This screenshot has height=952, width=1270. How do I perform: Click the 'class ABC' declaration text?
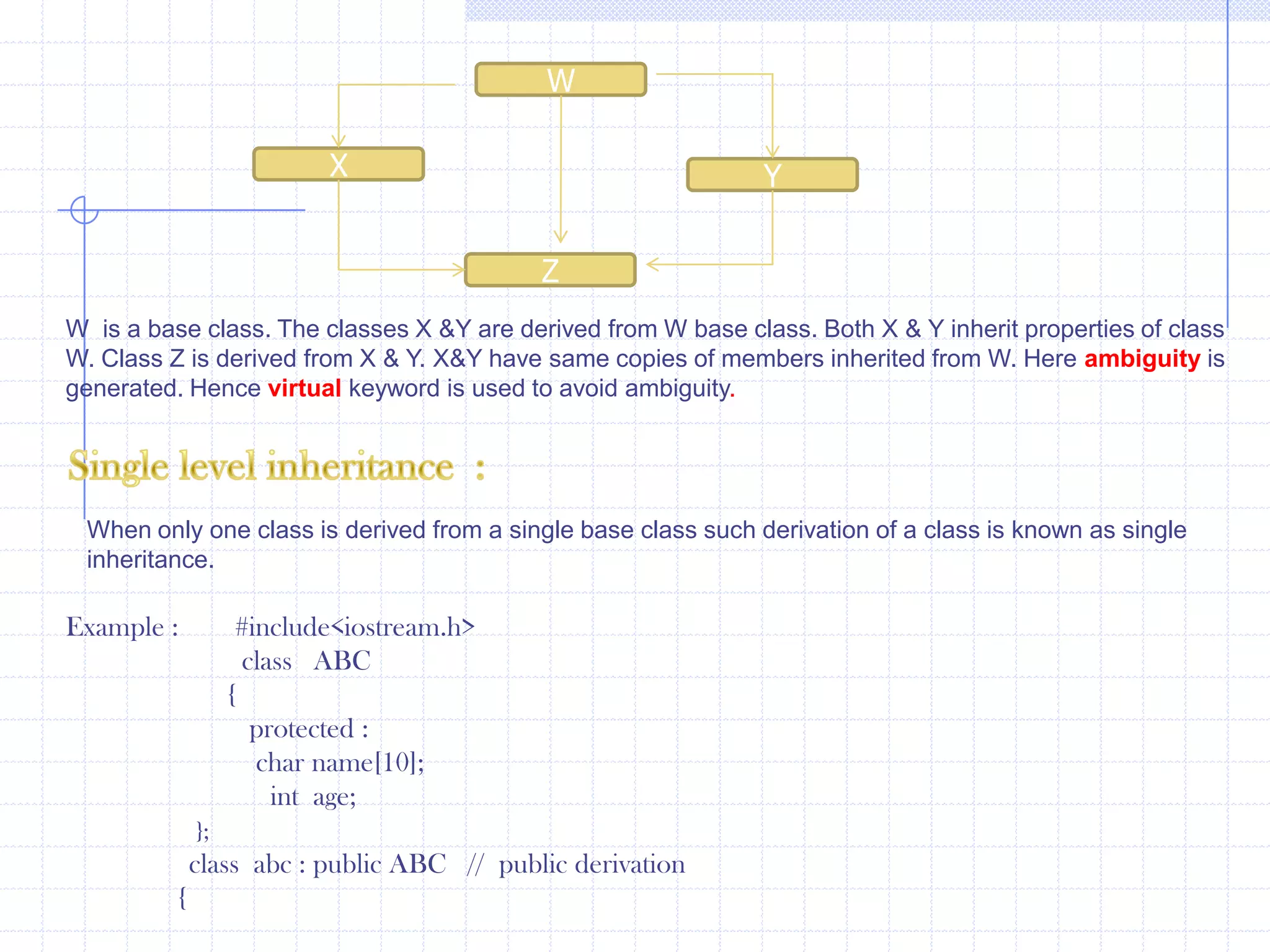pos(306,661)
